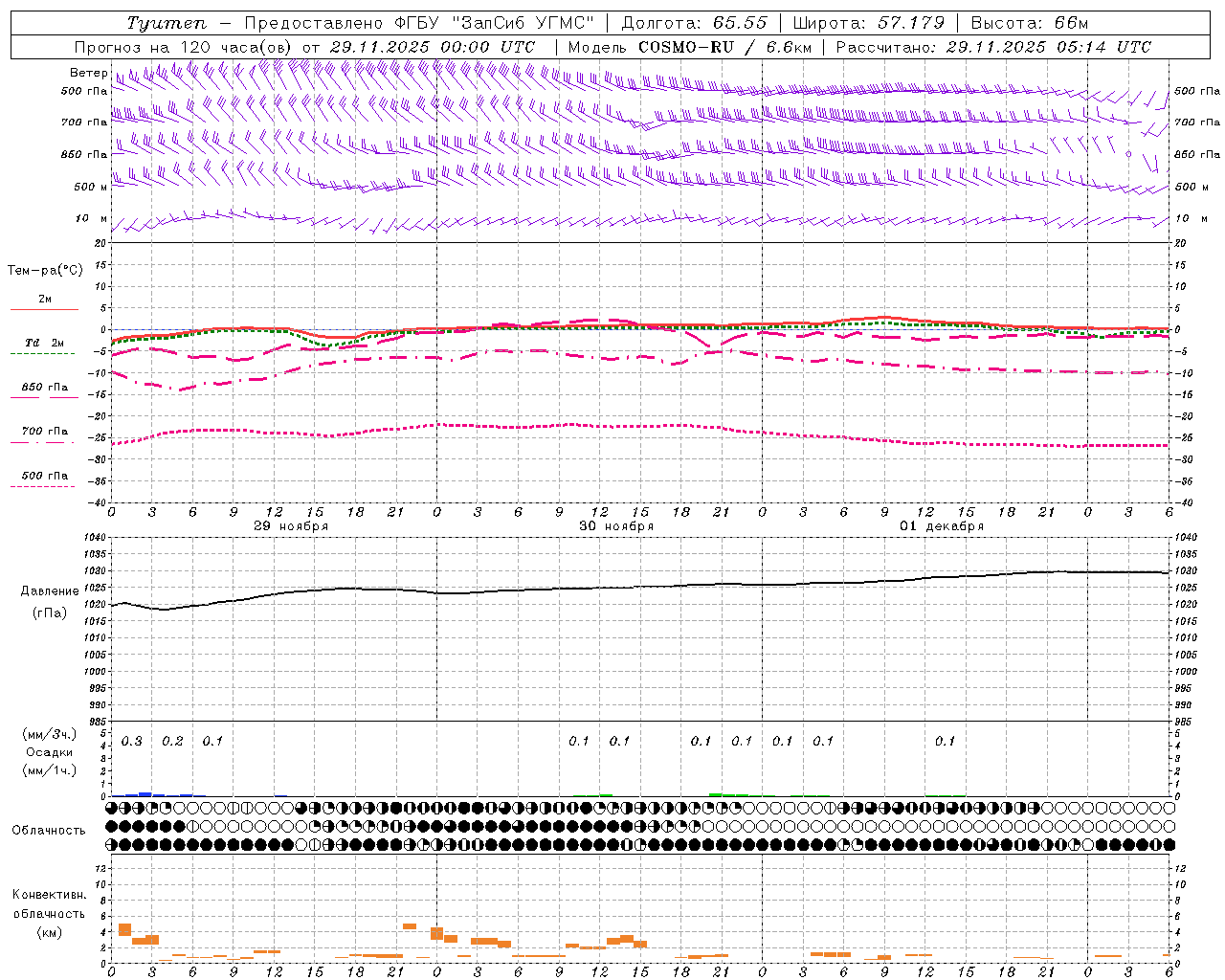The height and width of the screenshot is (980, 1225).
Task: Click the (гПа) unit under Давление
Action: (50, 612)
